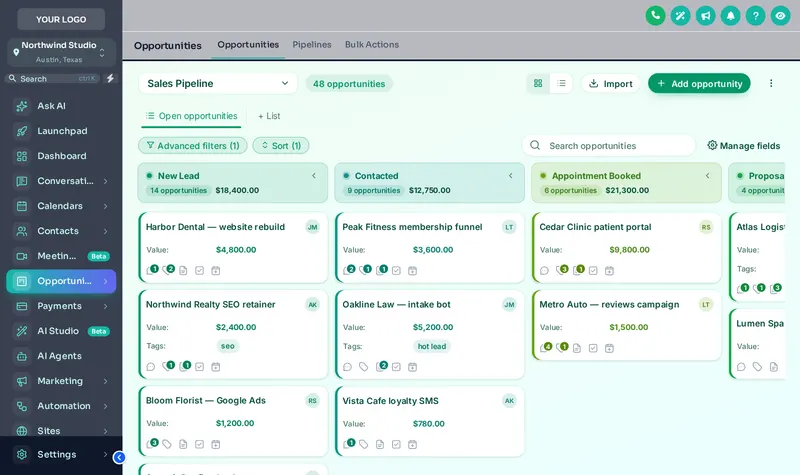800x475 pixels.
Task: Click the 48 opportunities badge
Action: pyautogui.click(x=349, y=84)
